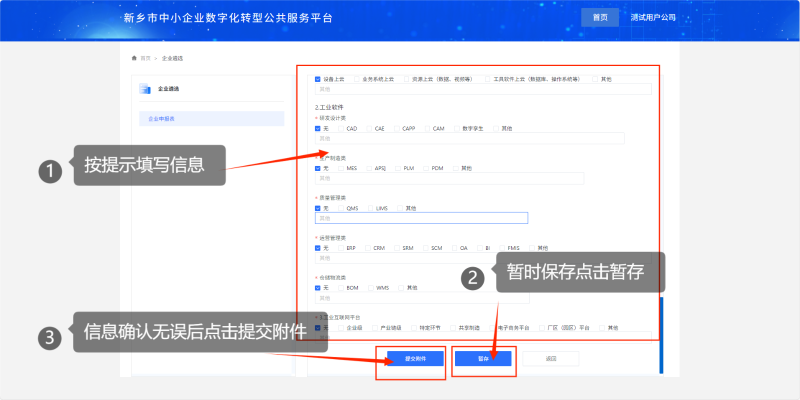Click the 企业遴选 sidebar header icon
This screenshot has height=400, width=800.
pyautogui.click(x=143, y=89)
